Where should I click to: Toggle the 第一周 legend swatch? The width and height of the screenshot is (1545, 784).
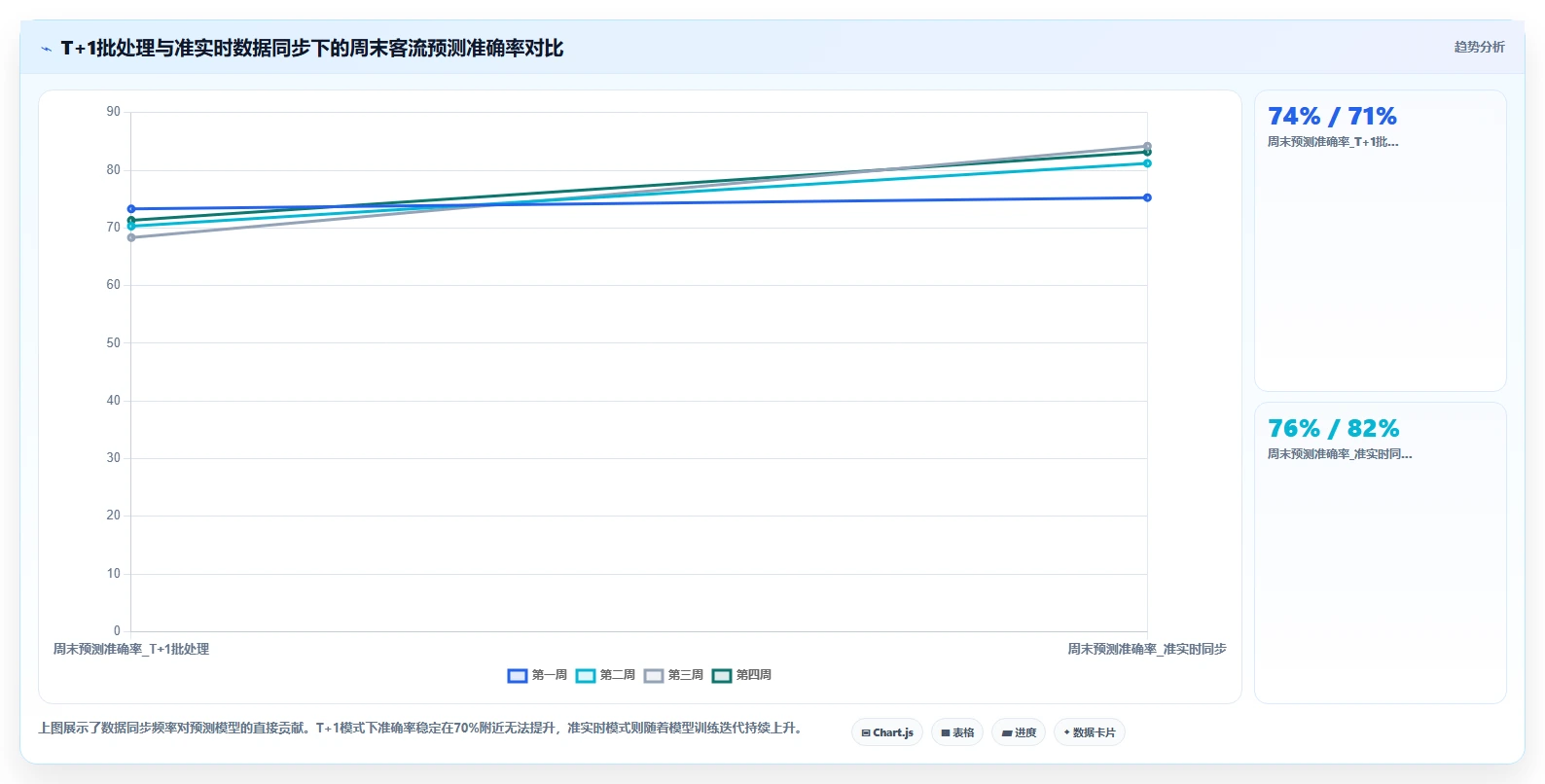pos(518,675)
